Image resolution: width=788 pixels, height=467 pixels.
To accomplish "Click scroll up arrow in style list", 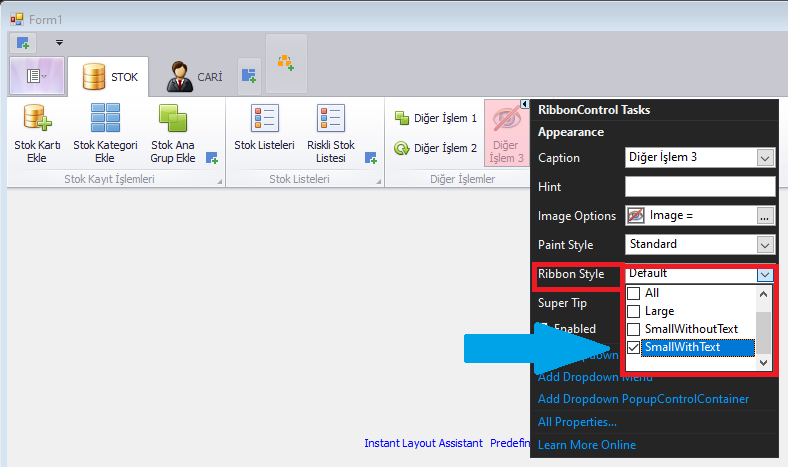I will pos(763,294).
